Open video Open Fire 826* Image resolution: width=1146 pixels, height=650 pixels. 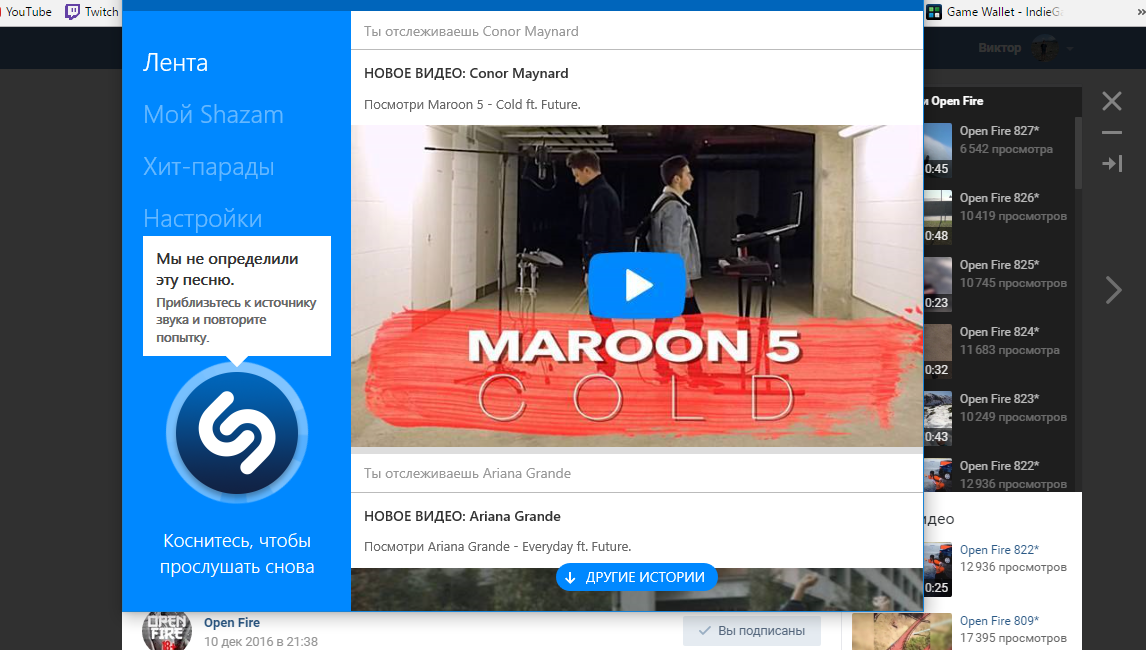pyautogui.click(x=999, y=198)
